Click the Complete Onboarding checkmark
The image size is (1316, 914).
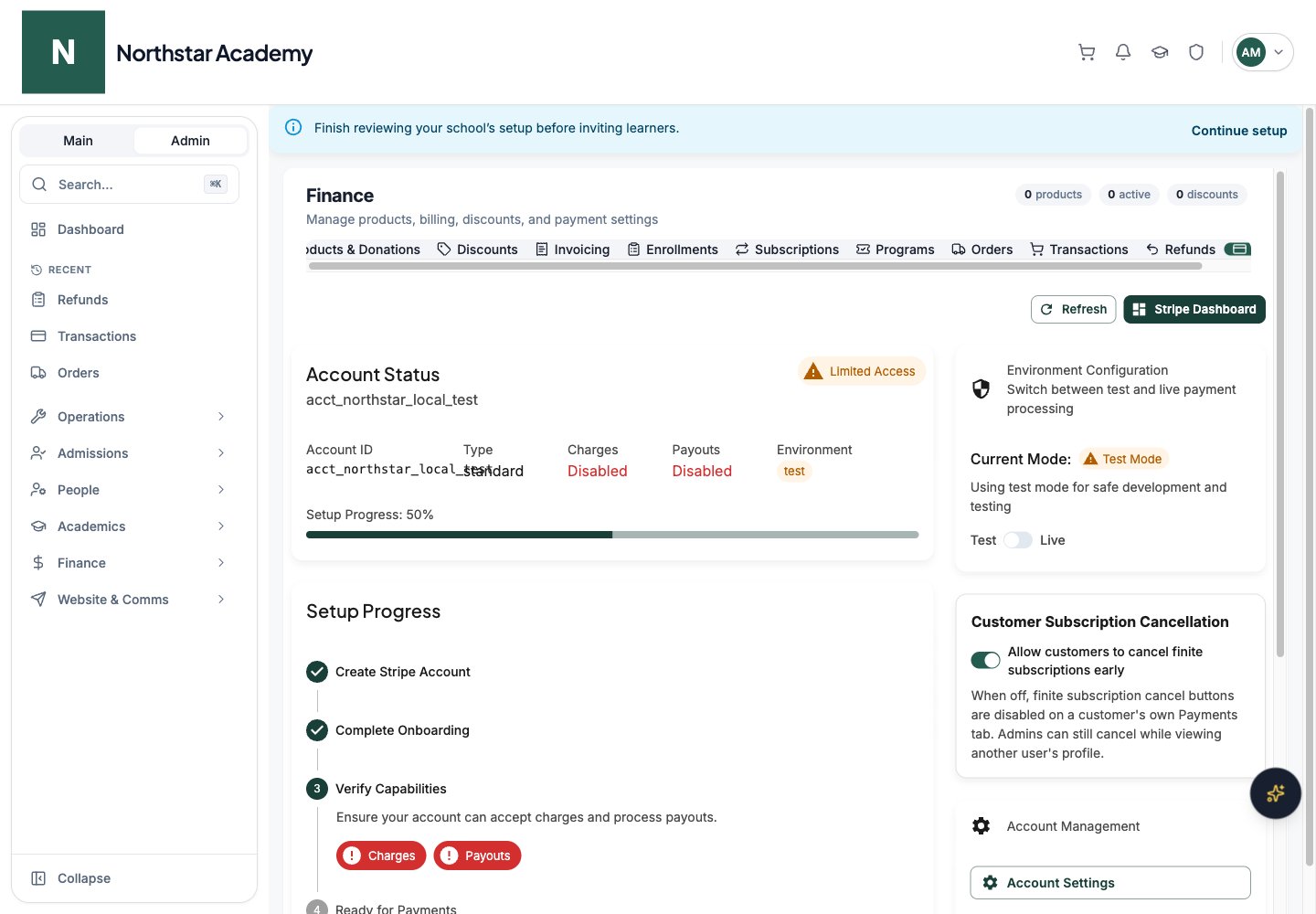pos(317,730)
